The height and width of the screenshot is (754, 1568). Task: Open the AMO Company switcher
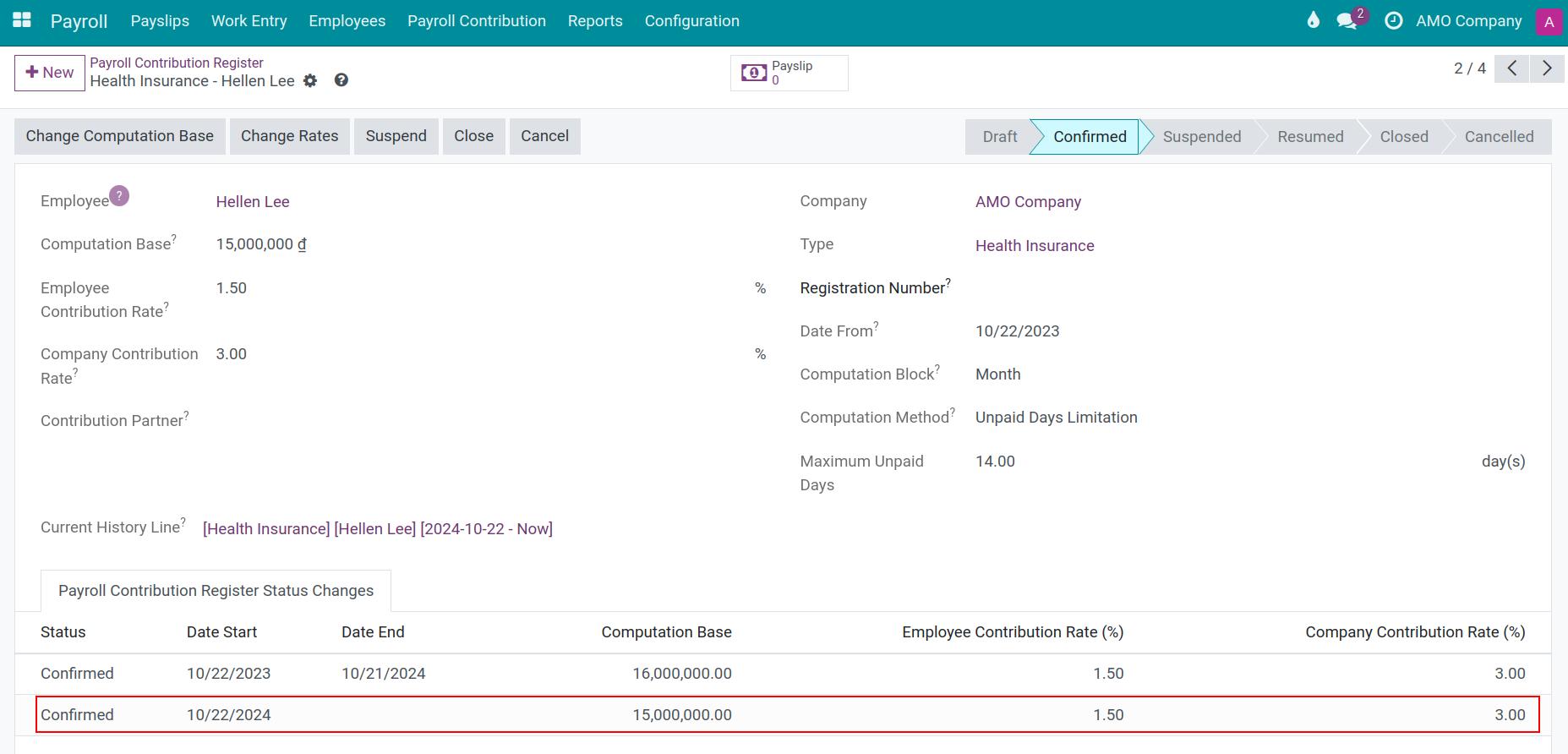(x=1468, y=21)
